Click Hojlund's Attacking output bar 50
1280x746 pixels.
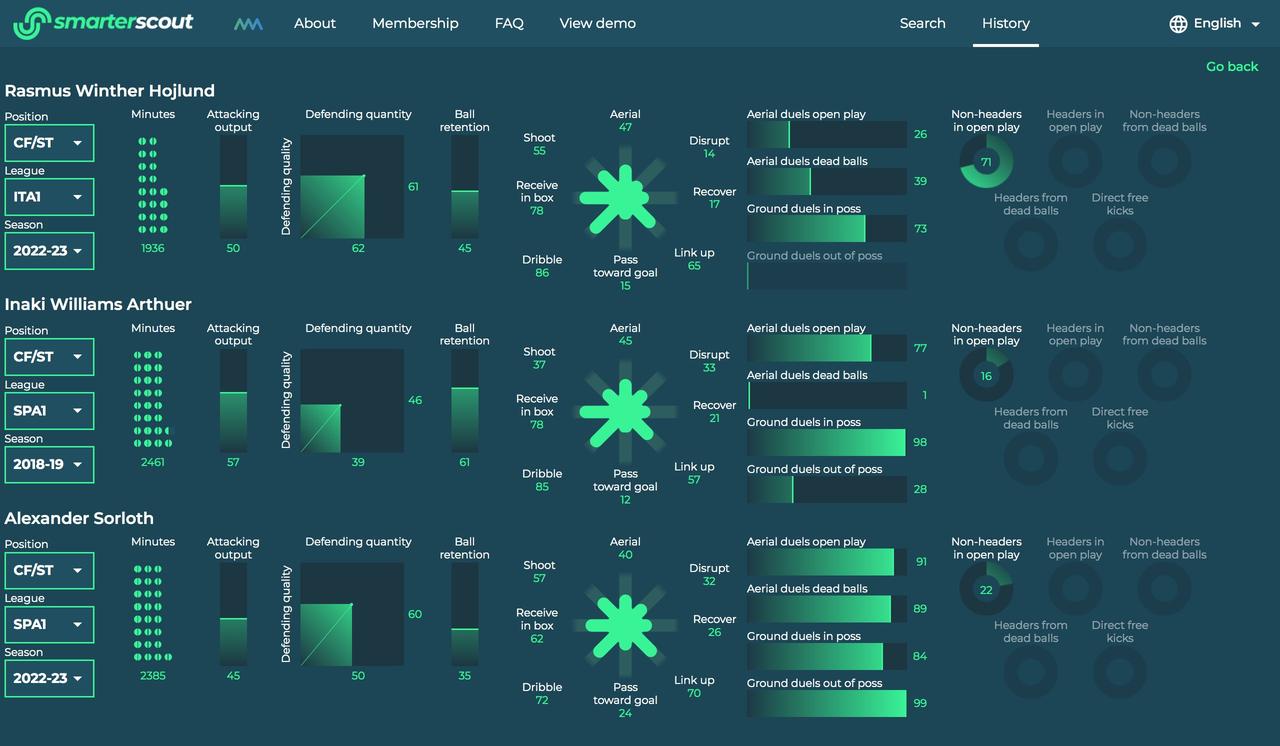[233, 187]
